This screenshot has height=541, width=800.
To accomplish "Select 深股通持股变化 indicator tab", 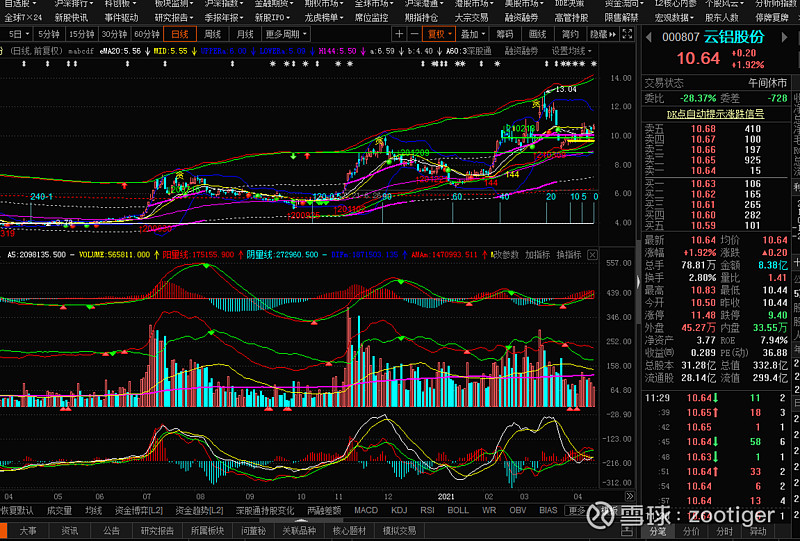I will 265,510.
